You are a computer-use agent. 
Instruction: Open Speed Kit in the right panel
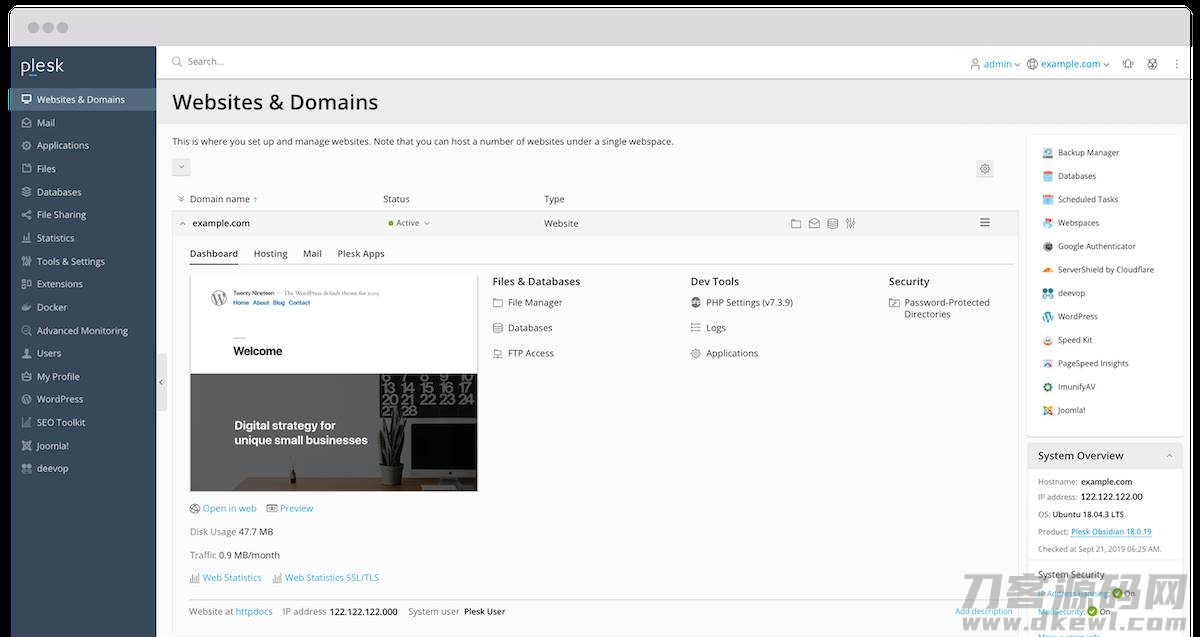(1067, 340)
